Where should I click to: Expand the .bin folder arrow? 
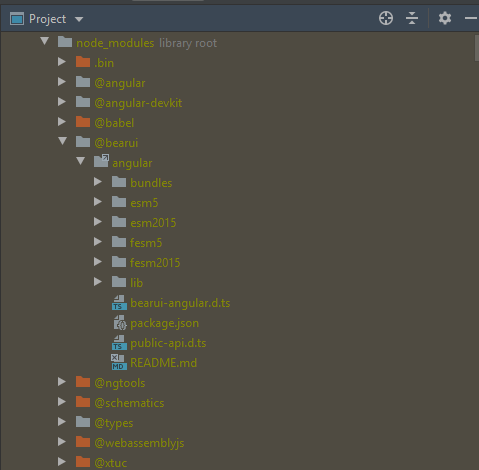pyautogui.click(x=62, y=62)
